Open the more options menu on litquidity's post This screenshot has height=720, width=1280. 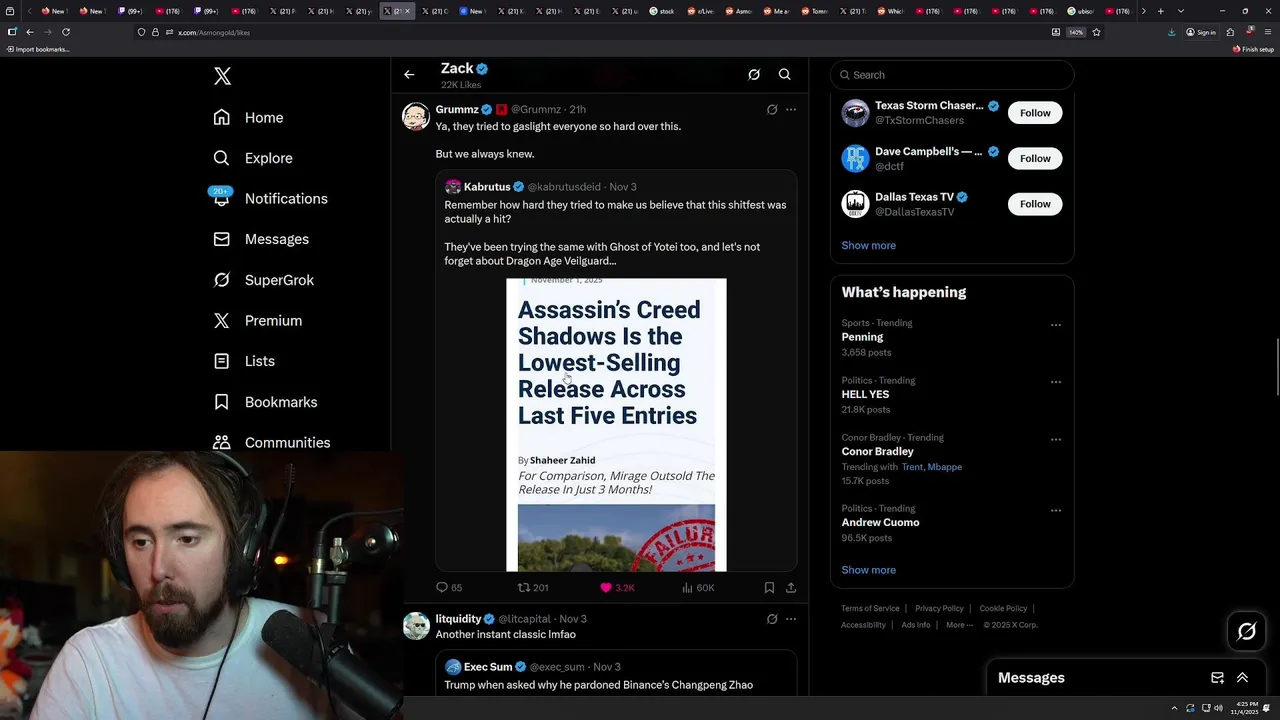click(x=791, y=619)
